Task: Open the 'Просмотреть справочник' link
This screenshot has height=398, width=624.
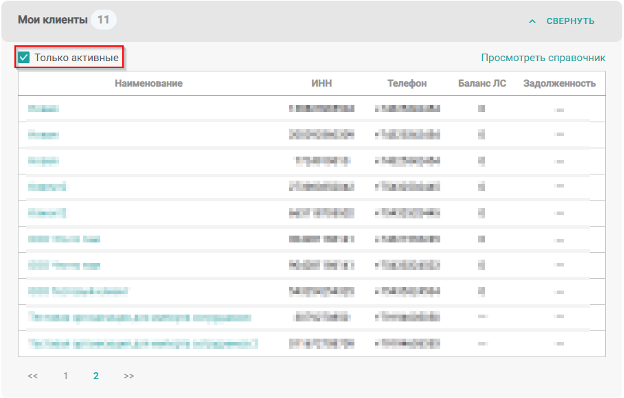Action: click(543, 58)
